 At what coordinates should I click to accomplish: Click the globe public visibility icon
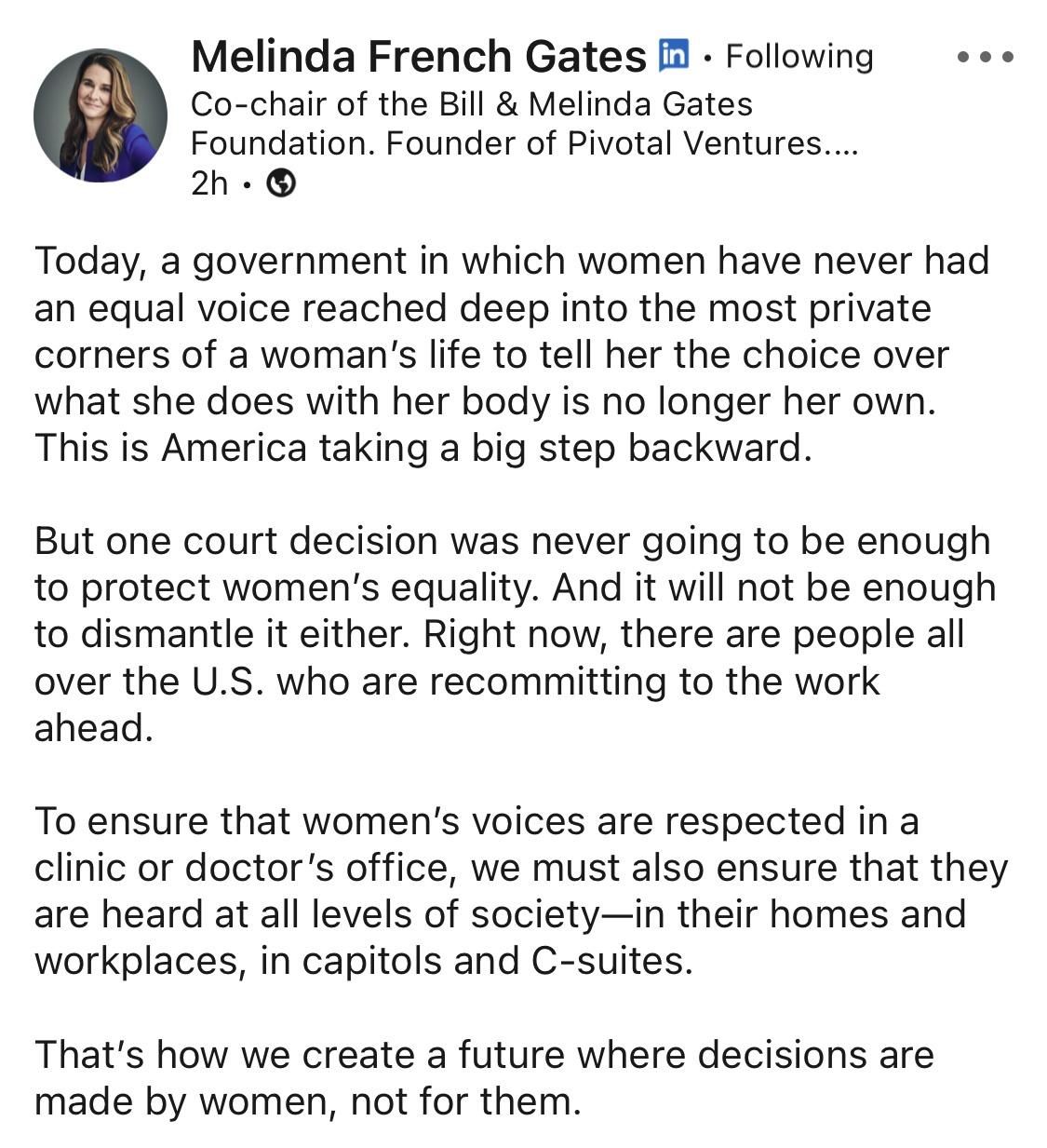pyautogui.click(x=281, y=183)
